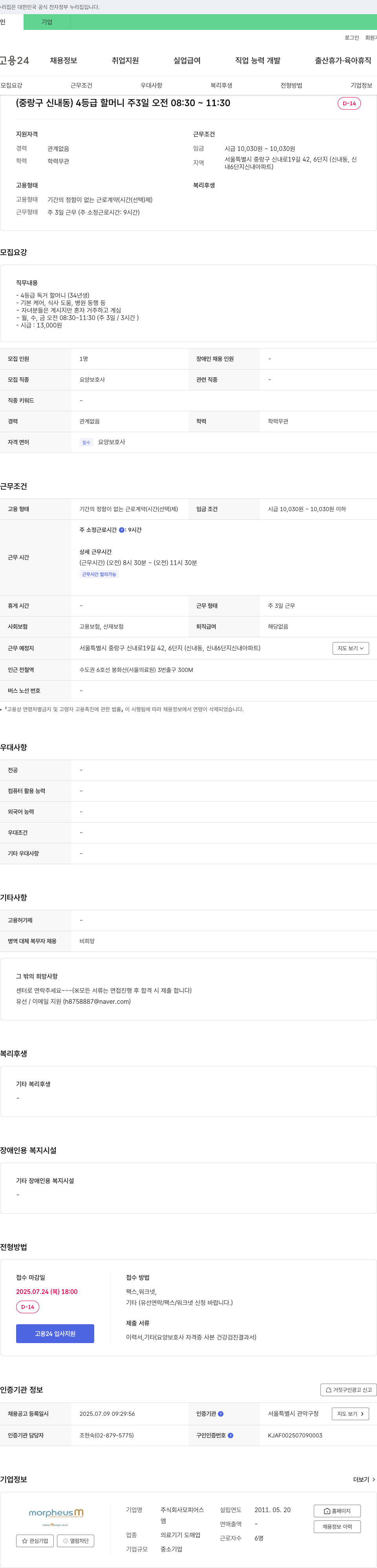Click the 로그인 link
This screenshot has height=1568, width=377.
pyautogui.click(x=351, y=38)
